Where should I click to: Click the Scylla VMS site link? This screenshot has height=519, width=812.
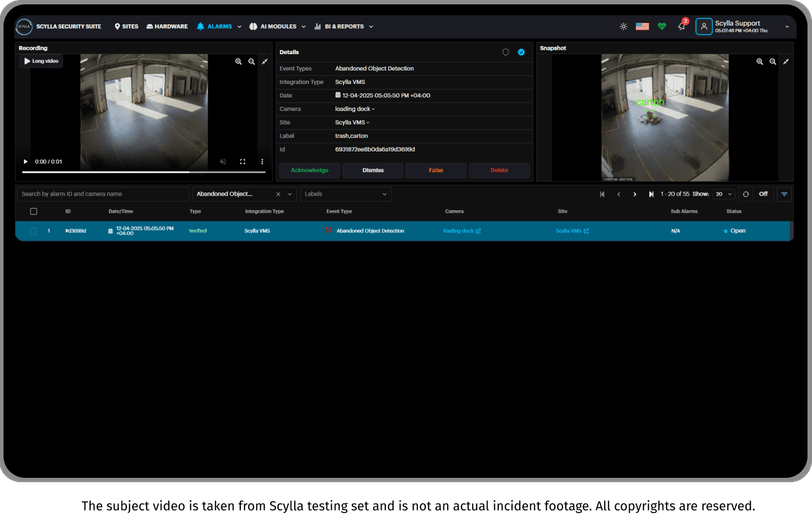pyautogui.click(x=572, y=231)
